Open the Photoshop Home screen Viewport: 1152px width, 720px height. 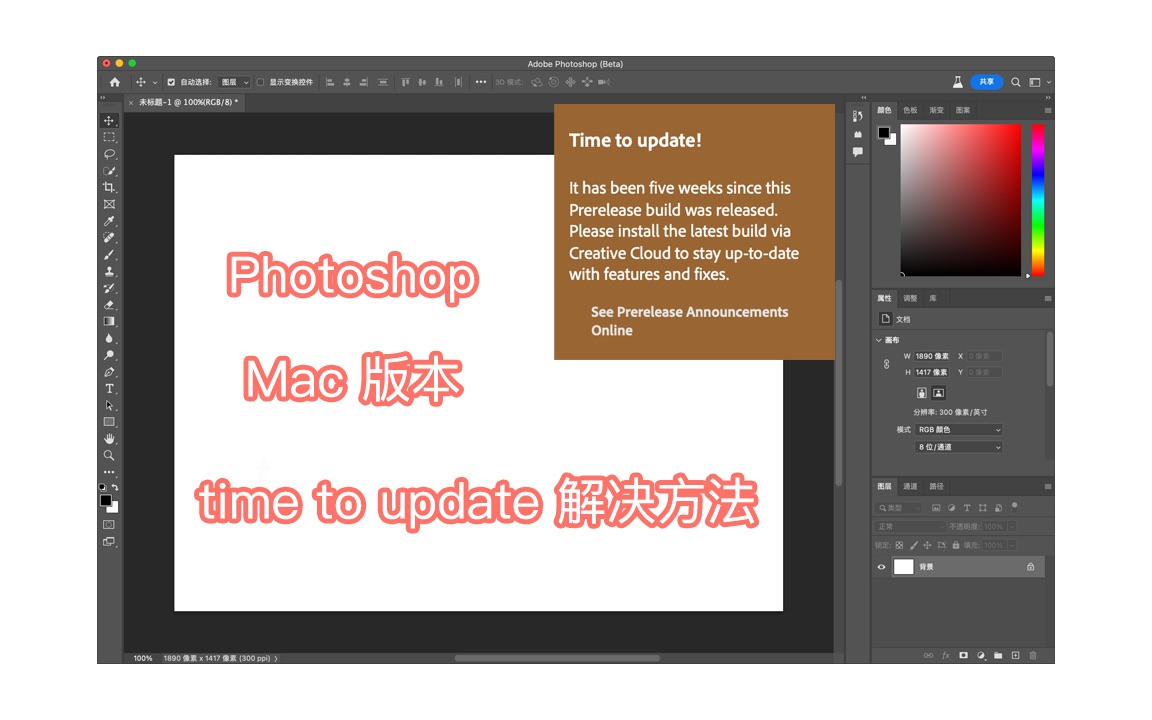113,81
